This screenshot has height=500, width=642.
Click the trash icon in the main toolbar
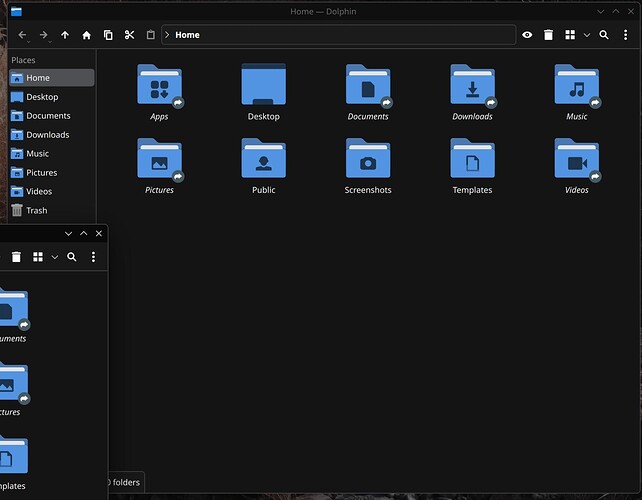(x=548, y=35)
